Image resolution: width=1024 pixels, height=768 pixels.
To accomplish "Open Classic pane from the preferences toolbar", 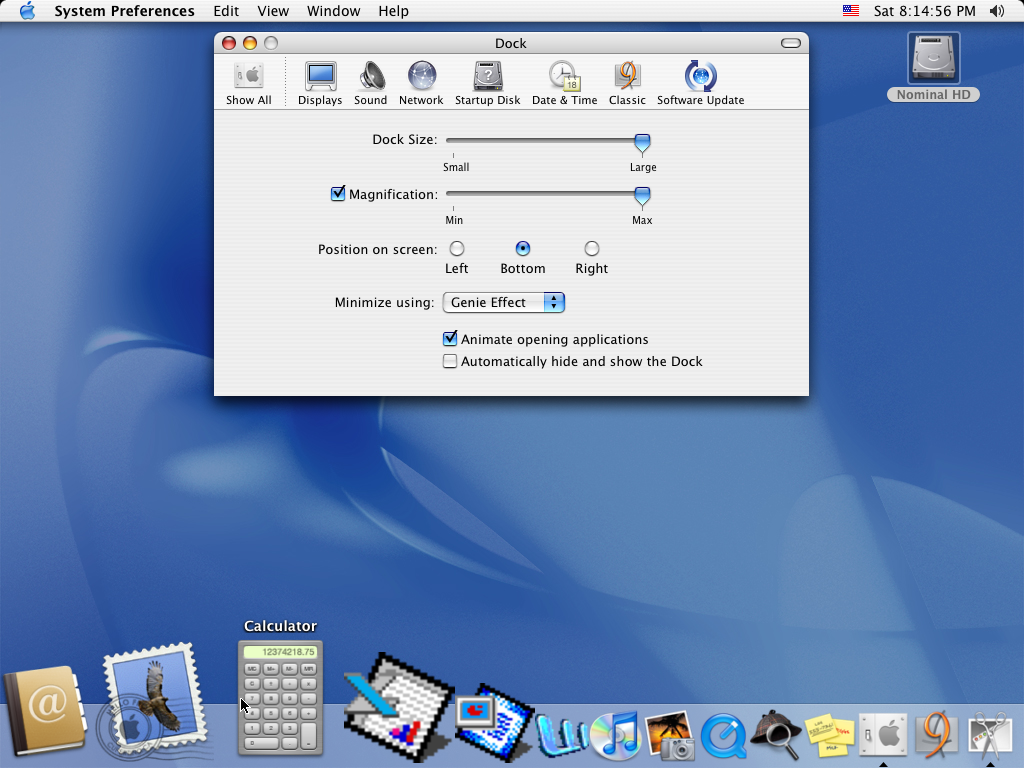I will [627, 83].
